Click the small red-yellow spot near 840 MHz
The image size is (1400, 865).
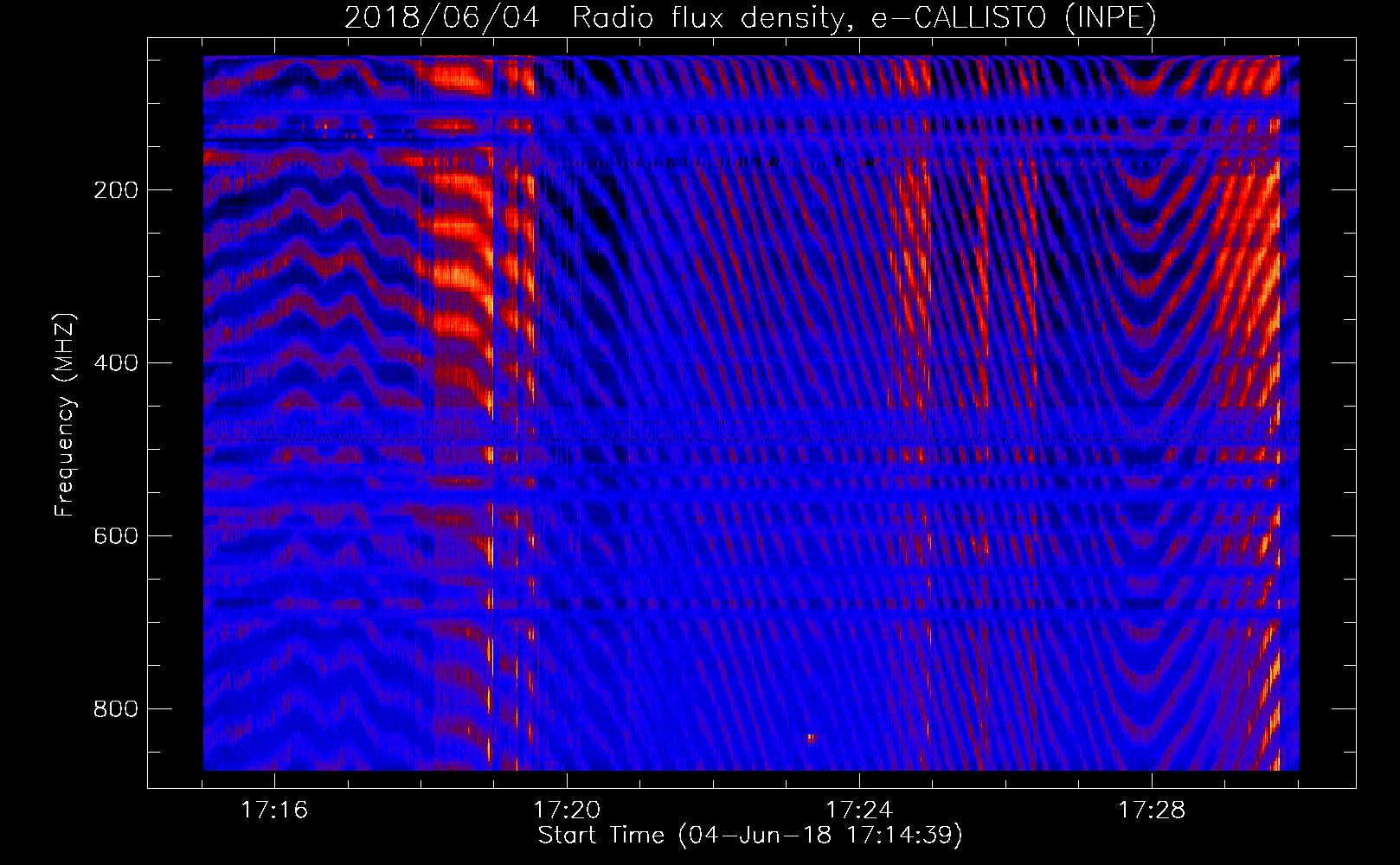811,738
